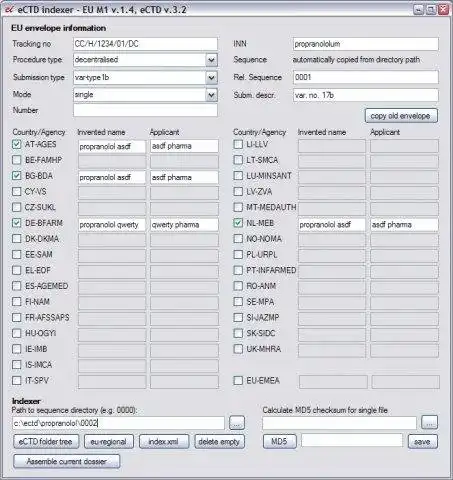Image resolution: width=453 pixels, height=480 pixels.
Task: Click the MD5 single file path field
Action: coord(339,423)
